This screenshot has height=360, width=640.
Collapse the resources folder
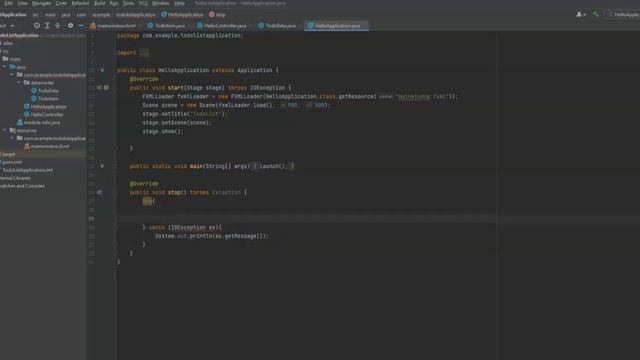point(4,130)
